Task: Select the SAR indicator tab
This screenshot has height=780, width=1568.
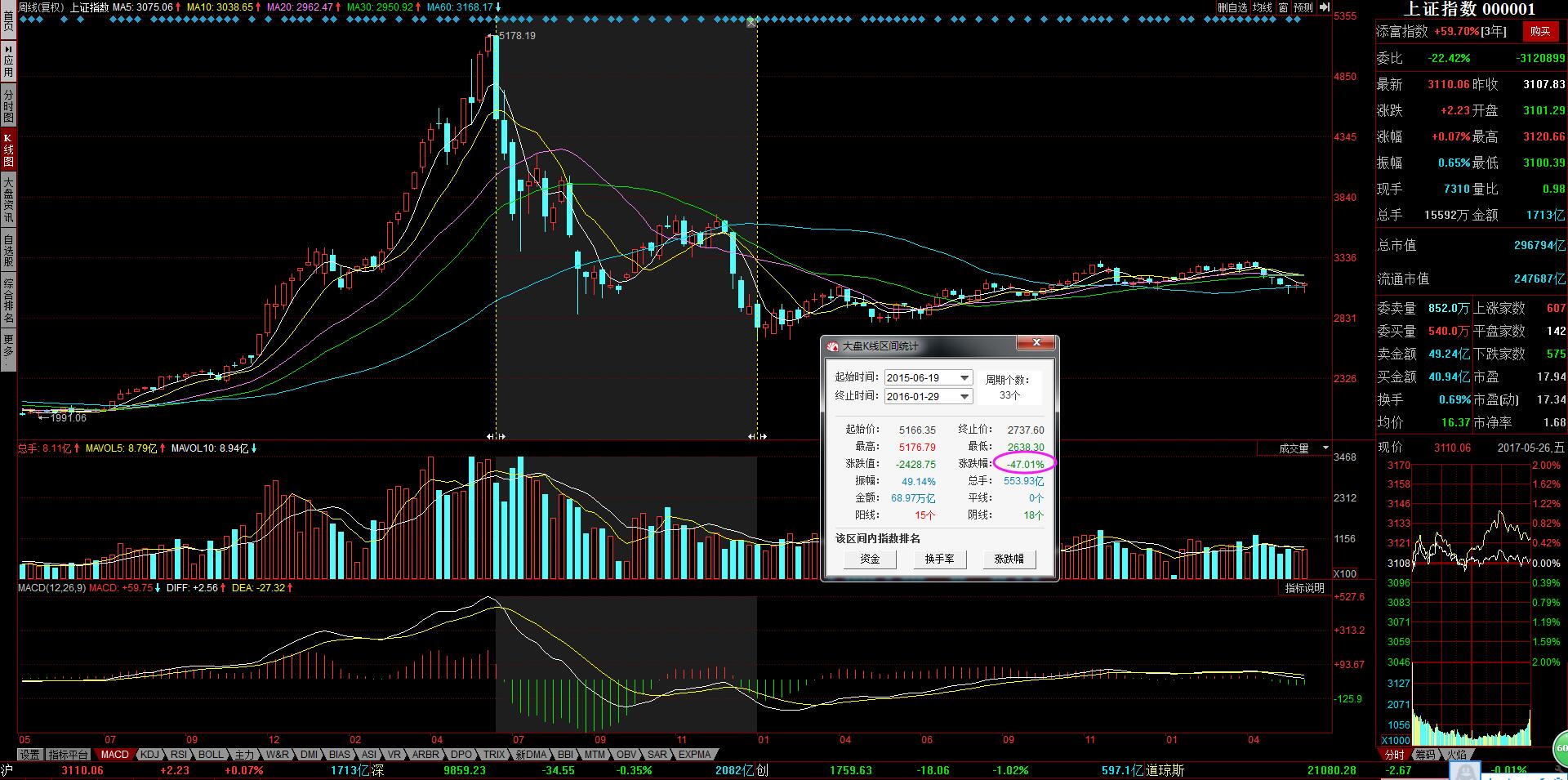Action: 657,755
